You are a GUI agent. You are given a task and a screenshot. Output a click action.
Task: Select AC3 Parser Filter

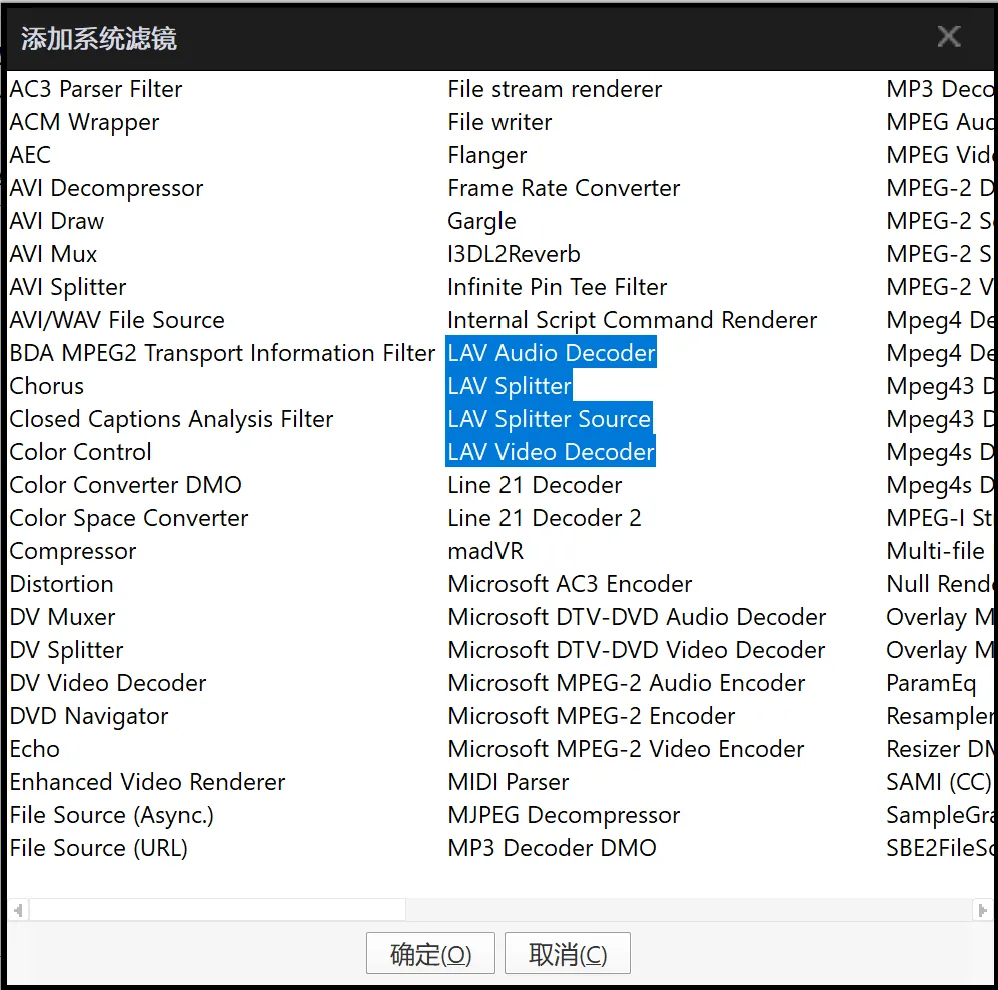point(96,89)
